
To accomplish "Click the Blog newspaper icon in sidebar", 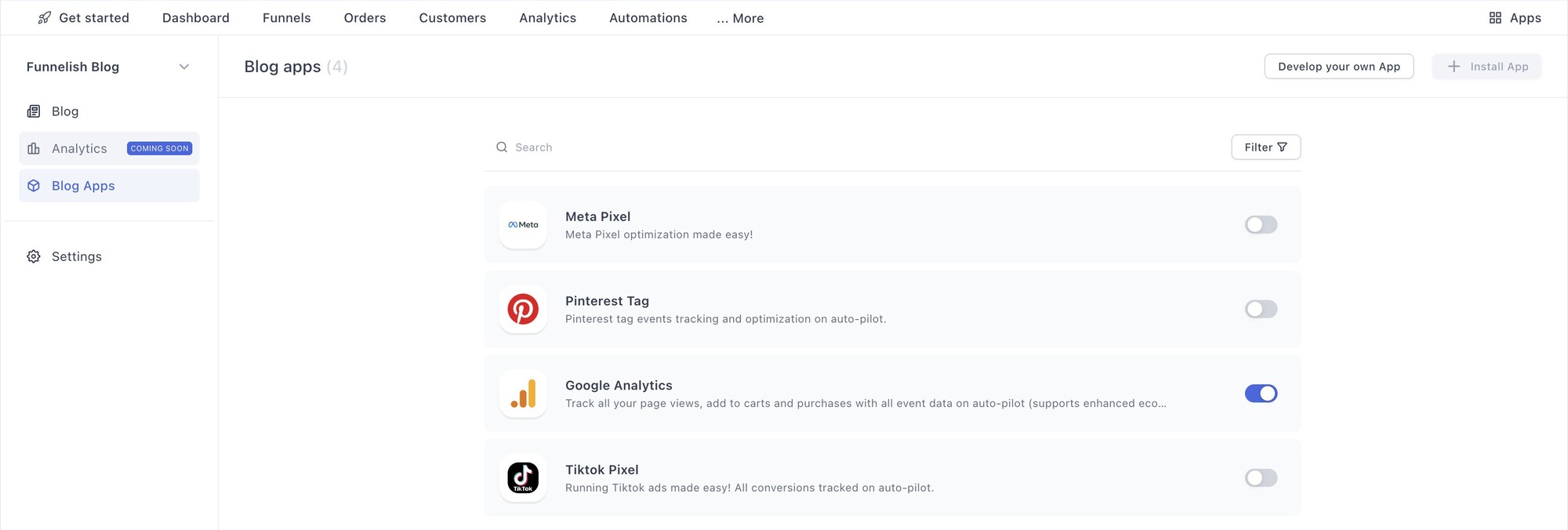I will pos(34,111).
